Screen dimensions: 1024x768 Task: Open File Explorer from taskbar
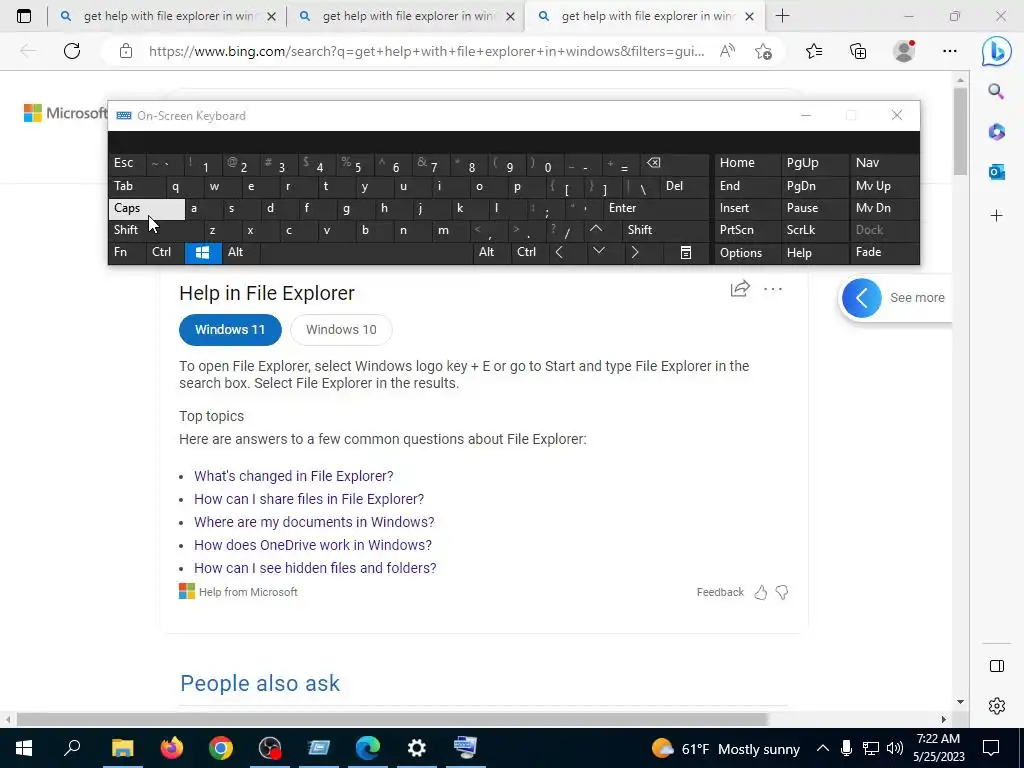pos(122,748)
